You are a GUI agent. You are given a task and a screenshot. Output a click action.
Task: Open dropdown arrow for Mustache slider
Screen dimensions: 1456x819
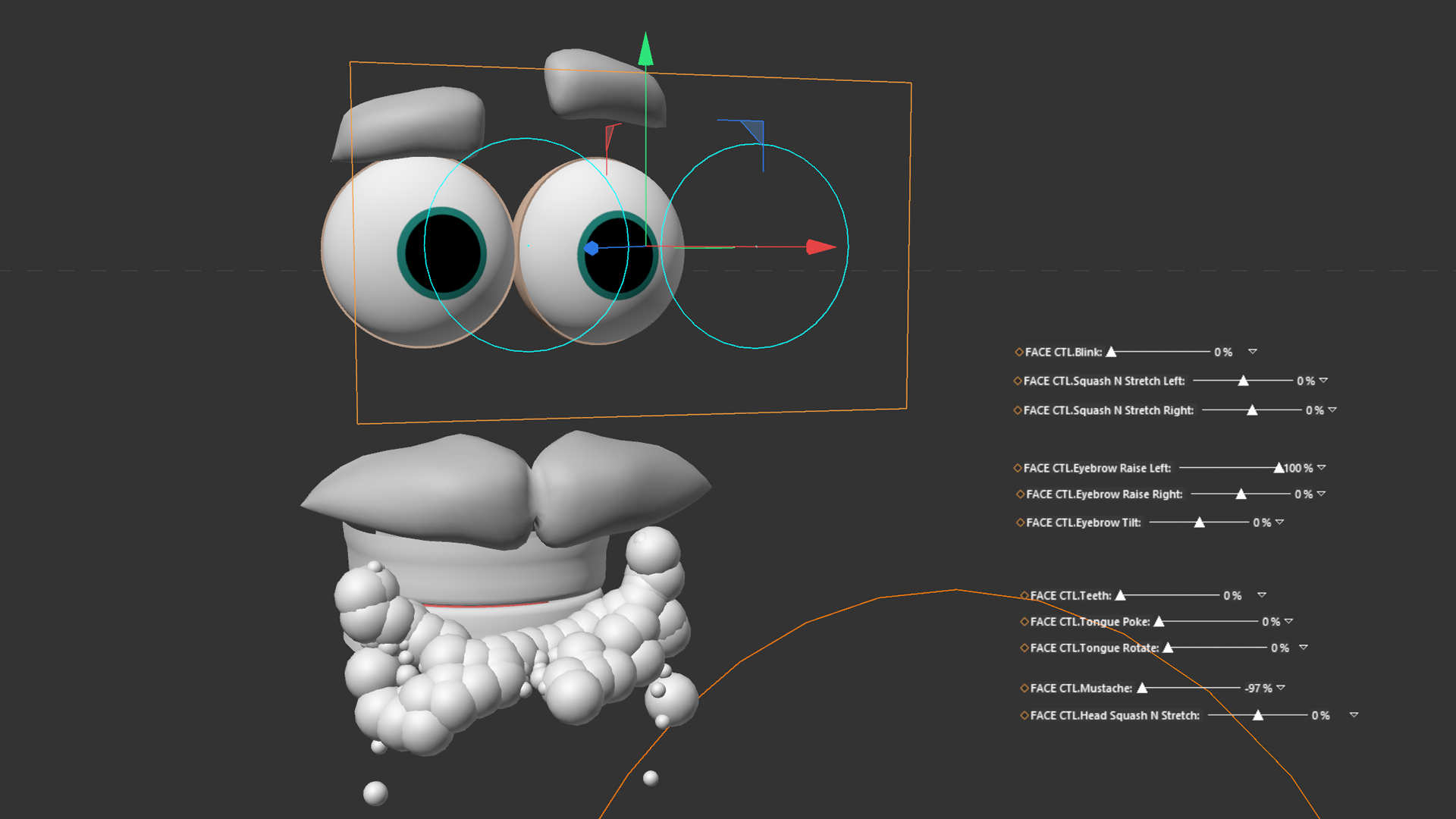tap(1281, 688)
